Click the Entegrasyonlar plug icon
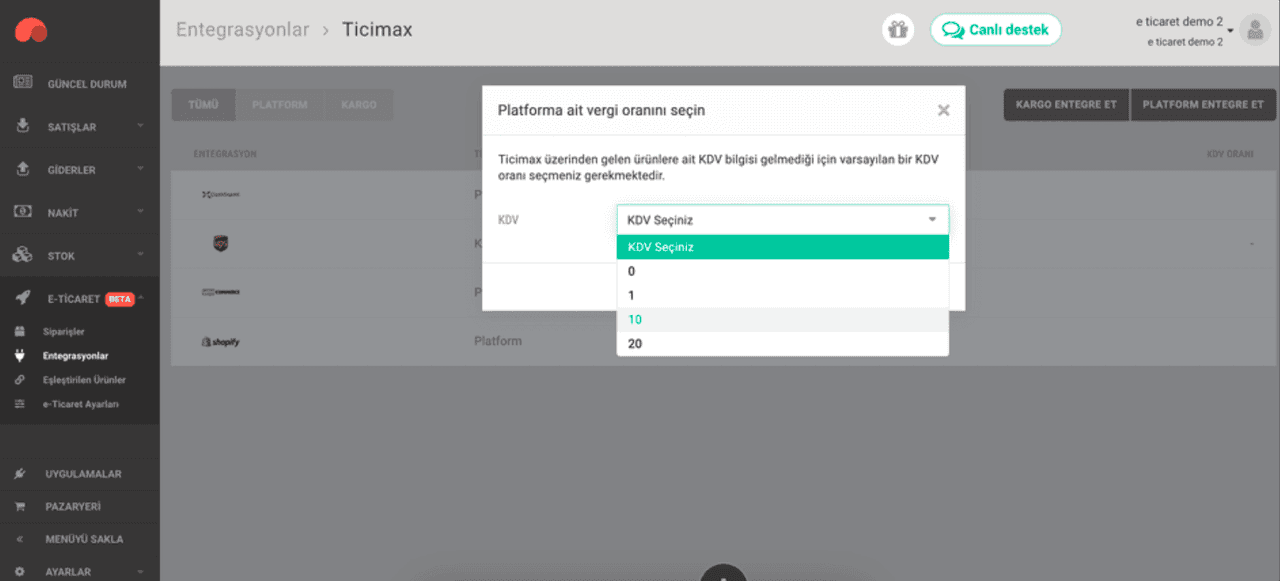Screen dimensions: 1280x581 tap(19, 355)
